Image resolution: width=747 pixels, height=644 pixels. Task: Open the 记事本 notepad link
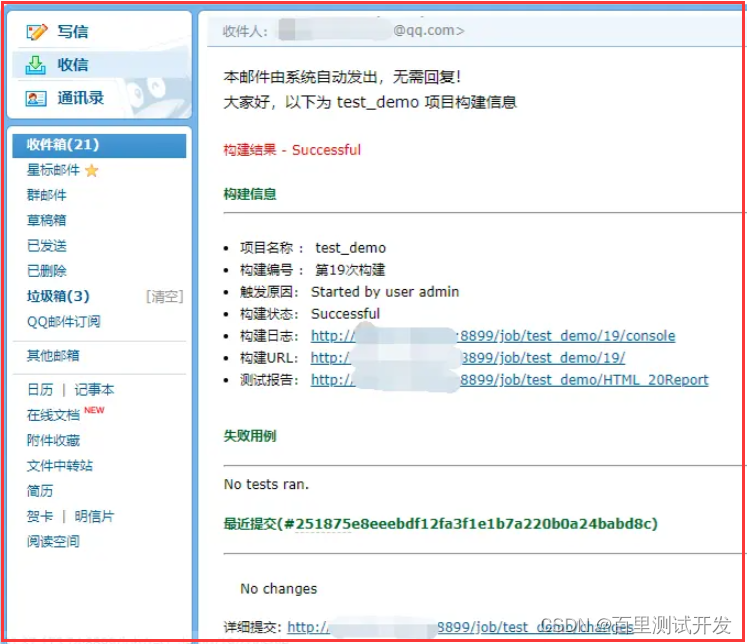pyautogui.click(x=94, y=390)
